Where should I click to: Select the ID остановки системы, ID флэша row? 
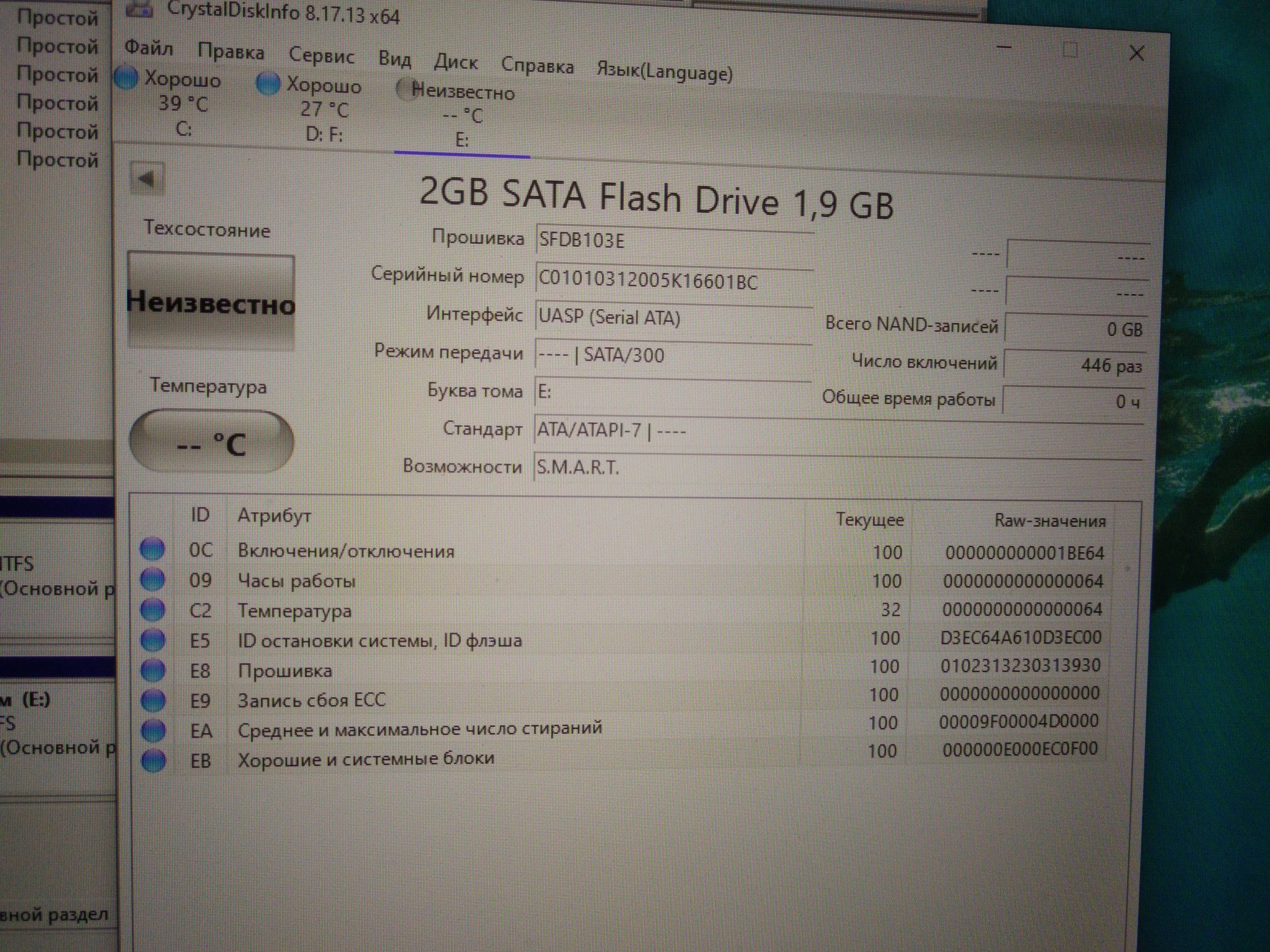tap(622, 639)
